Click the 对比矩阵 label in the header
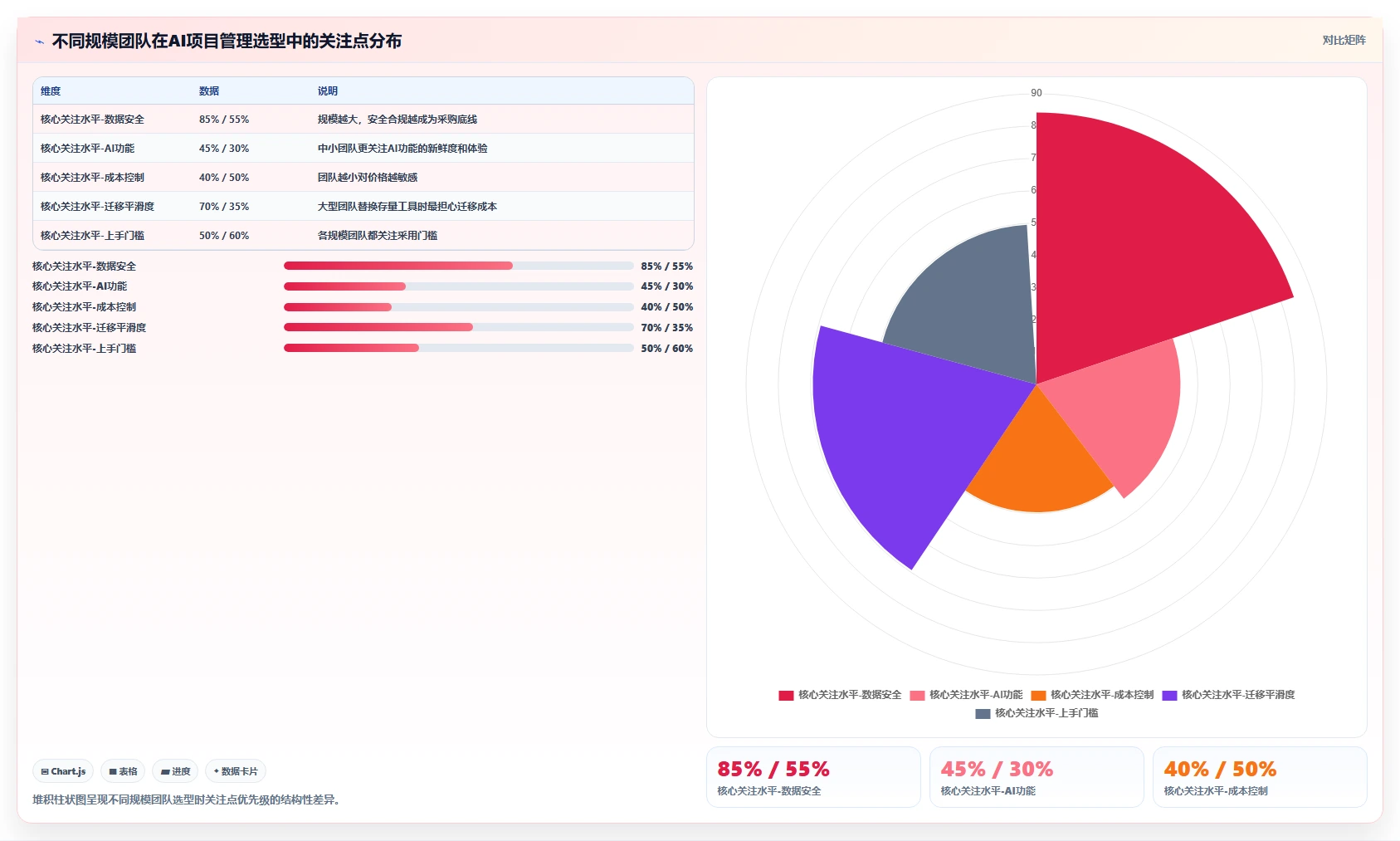Screen dimensions: 1400x841 click(x=1344, y=40)
